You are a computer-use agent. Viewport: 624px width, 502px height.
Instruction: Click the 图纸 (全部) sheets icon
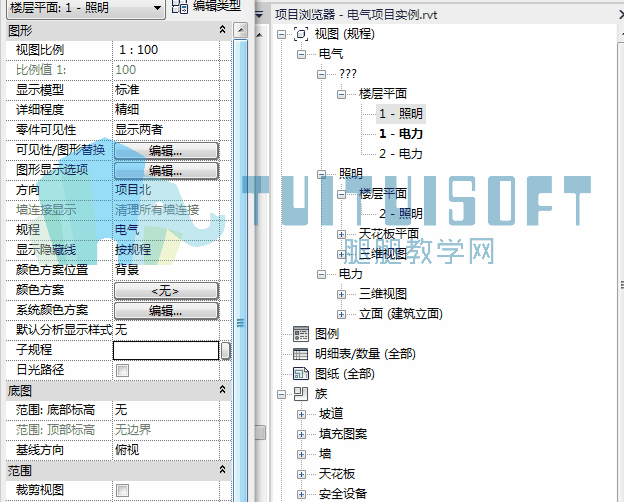(x=301, y=374)
